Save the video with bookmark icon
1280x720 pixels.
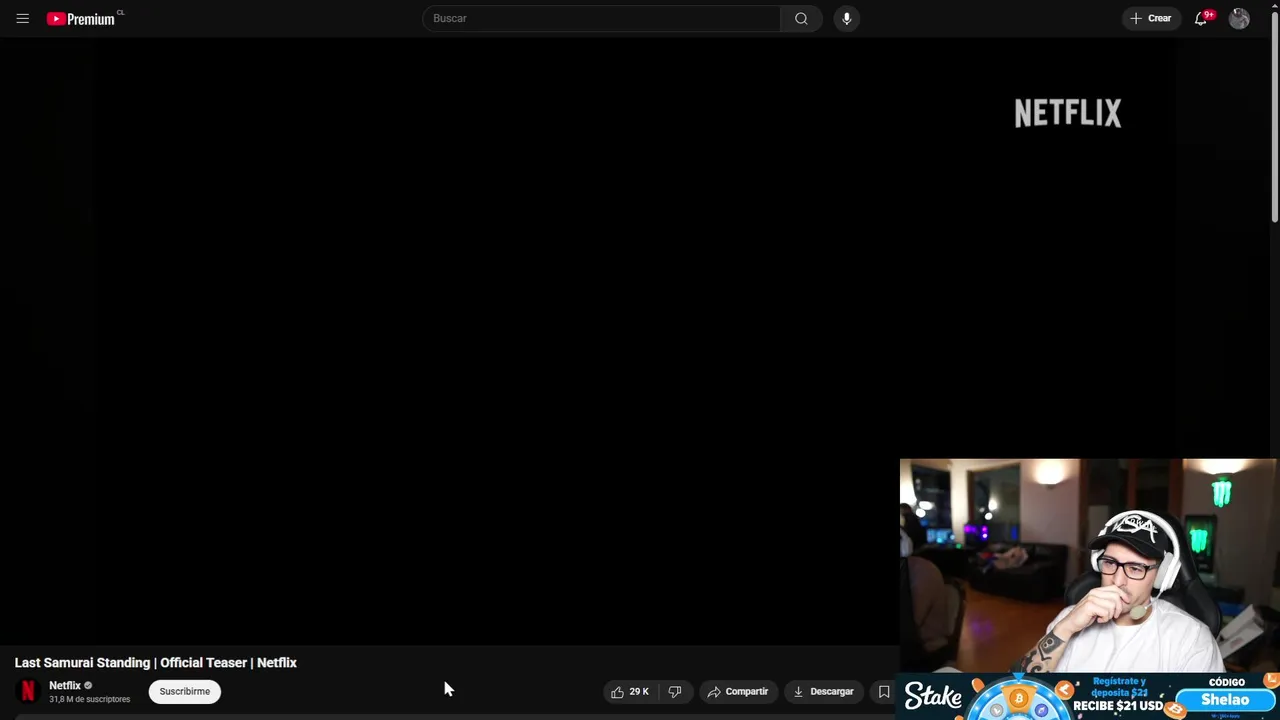(x=884, y=691)
